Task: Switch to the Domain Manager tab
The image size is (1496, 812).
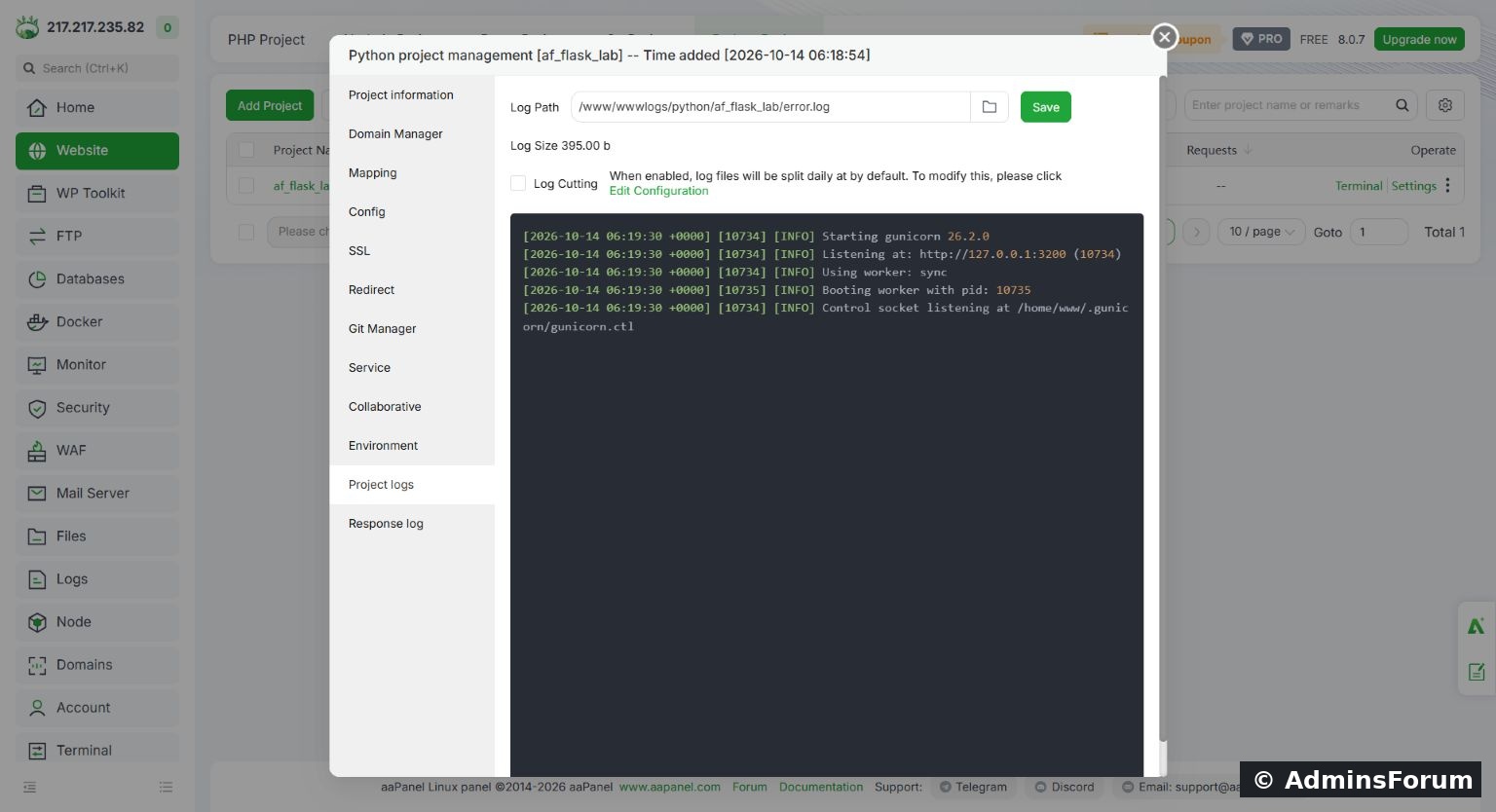Action: (x=412, y=134)
